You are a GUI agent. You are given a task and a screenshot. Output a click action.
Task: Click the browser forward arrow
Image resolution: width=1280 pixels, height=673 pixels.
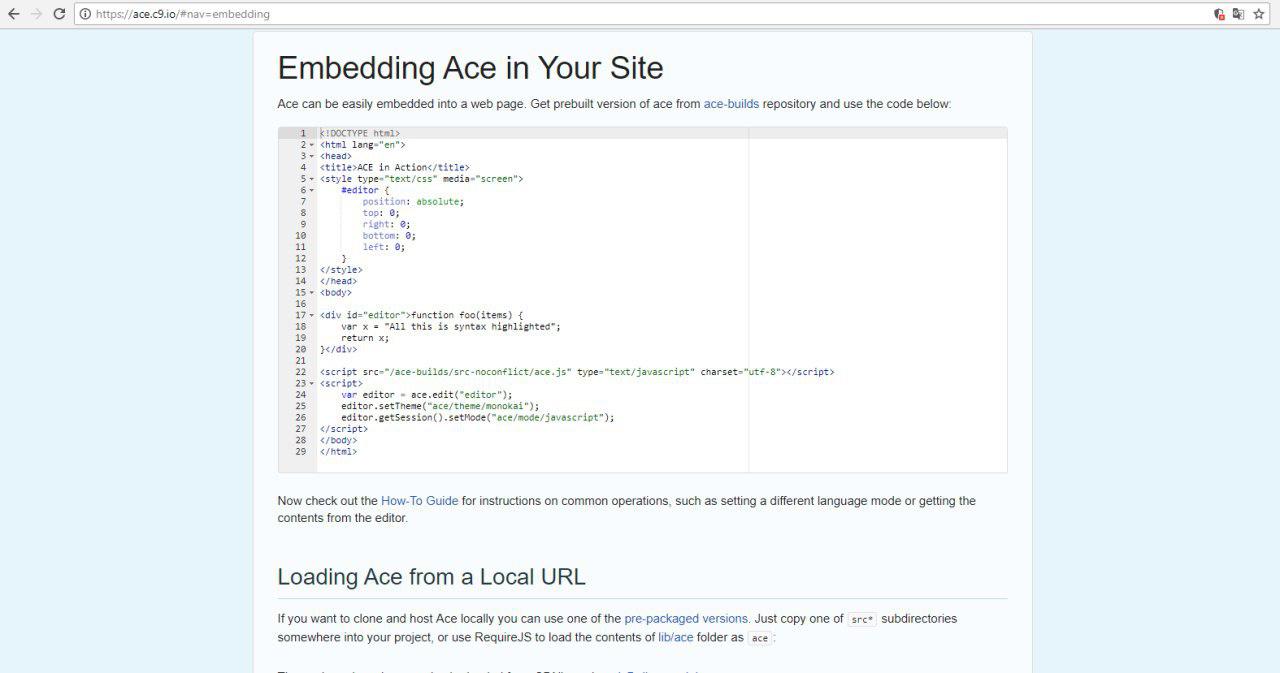click(x=36, y=14)
